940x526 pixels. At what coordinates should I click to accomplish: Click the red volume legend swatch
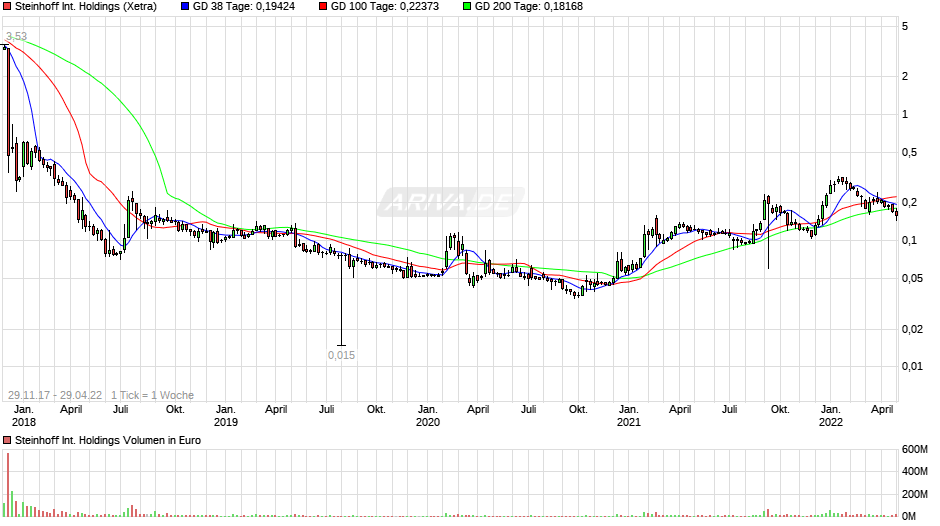tap(7, 440)
